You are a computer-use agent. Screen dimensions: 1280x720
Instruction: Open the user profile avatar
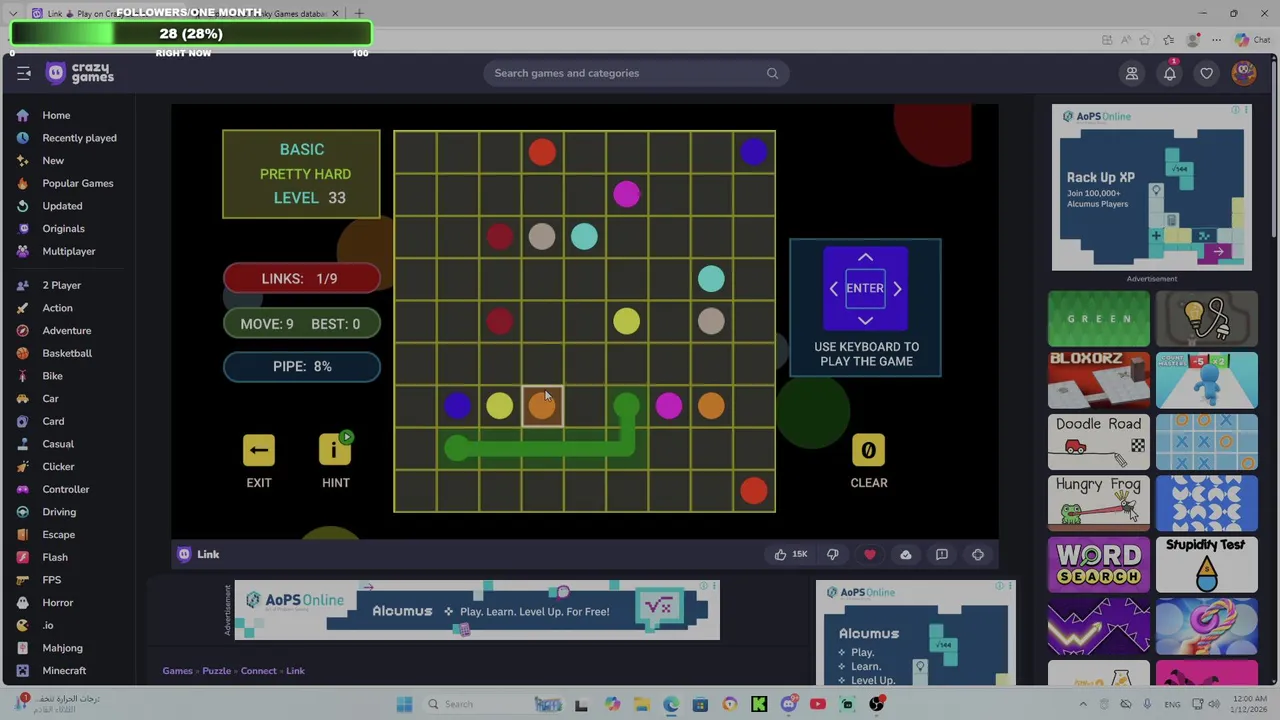(1244, 72)
